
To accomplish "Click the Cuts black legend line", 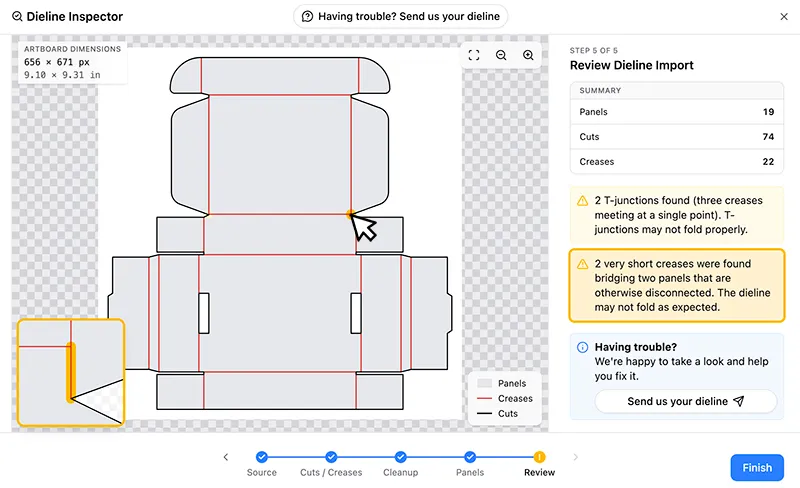I will (484, 413).
